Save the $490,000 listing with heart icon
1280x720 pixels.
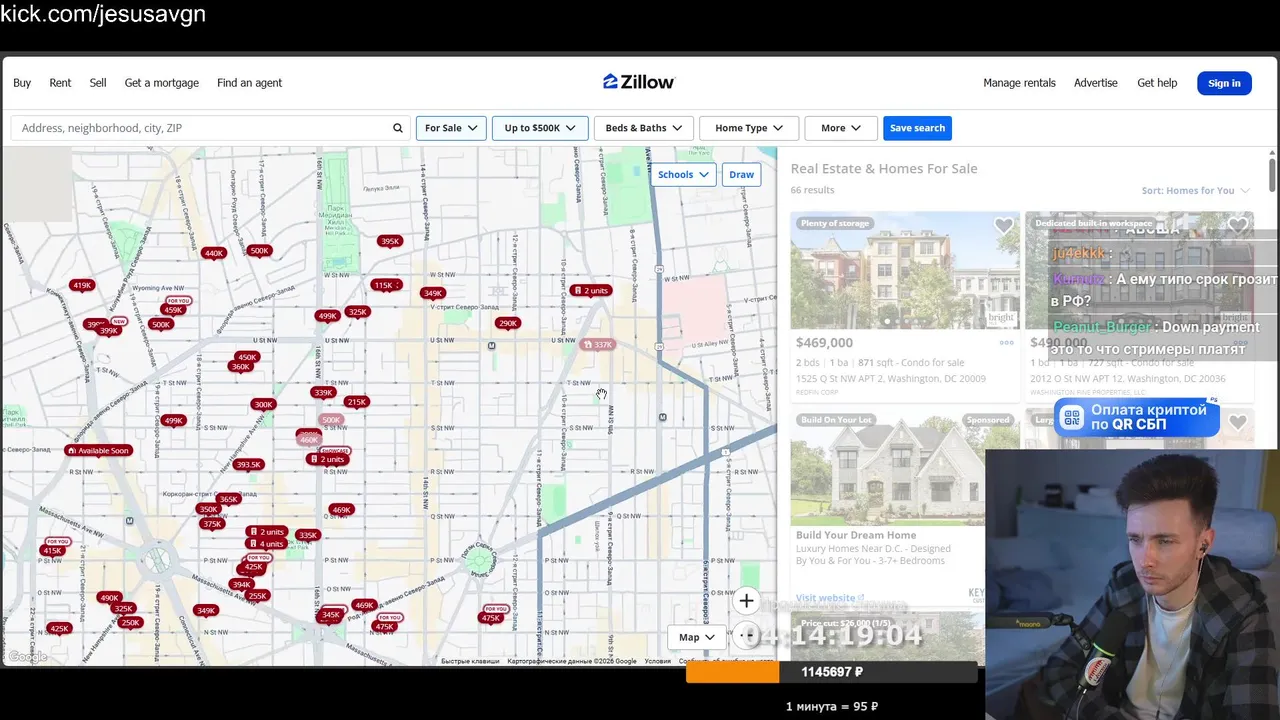[x=1238, y=225]
